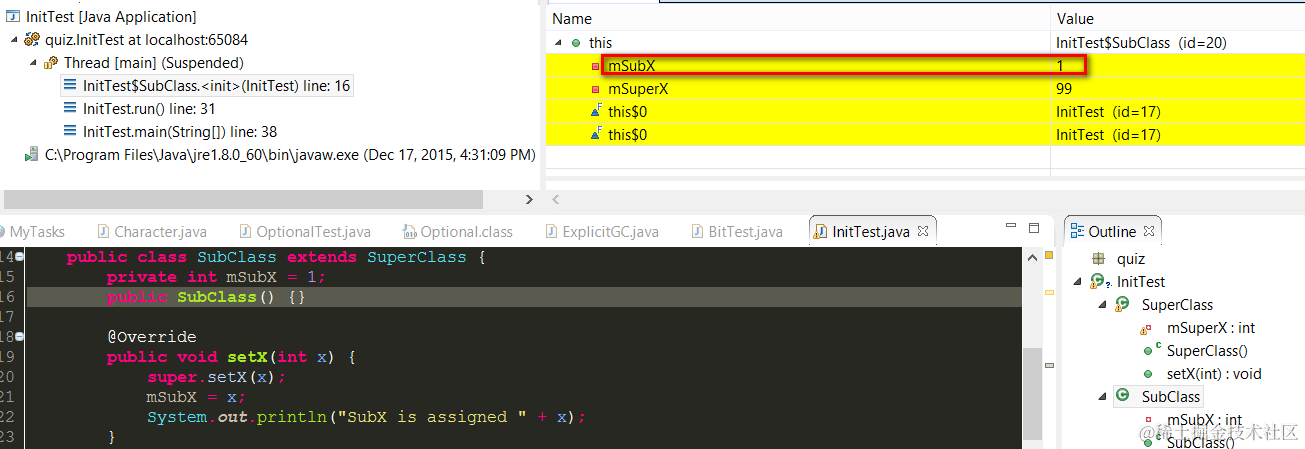
Task: Click the System.out.println line in editor
Action: [x=365, y=417]
